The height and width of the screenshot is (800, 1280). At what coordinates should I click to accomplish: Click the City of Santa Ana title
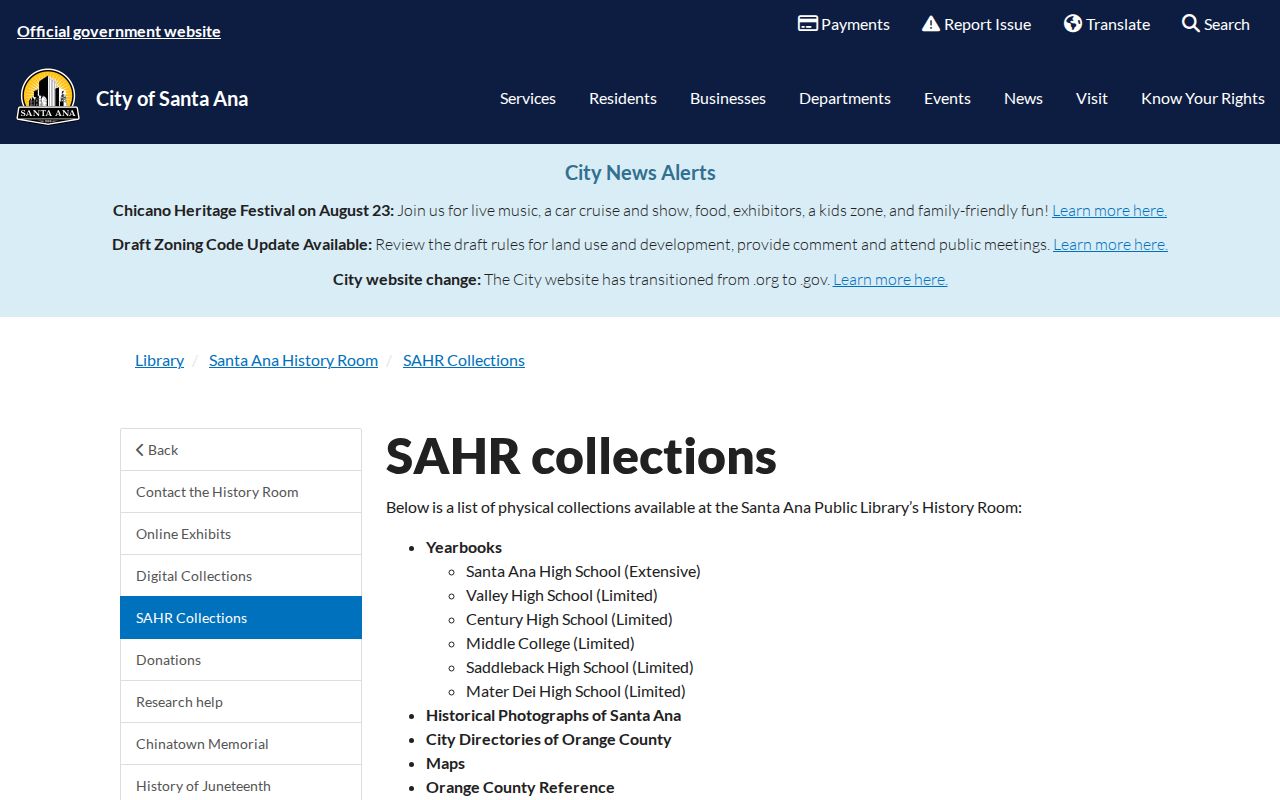[x=172, y=98]
